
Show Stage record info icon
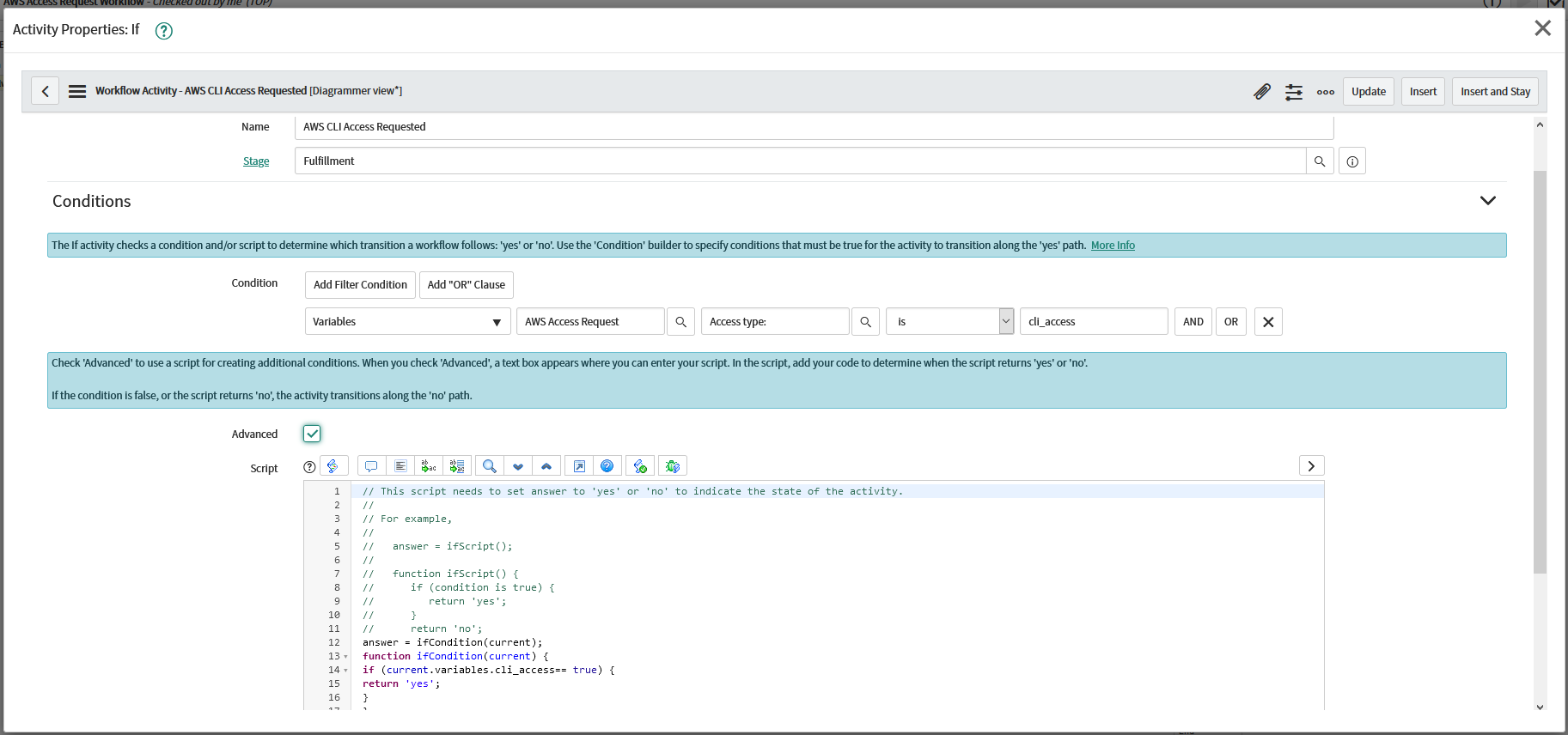coord(1352,161)
